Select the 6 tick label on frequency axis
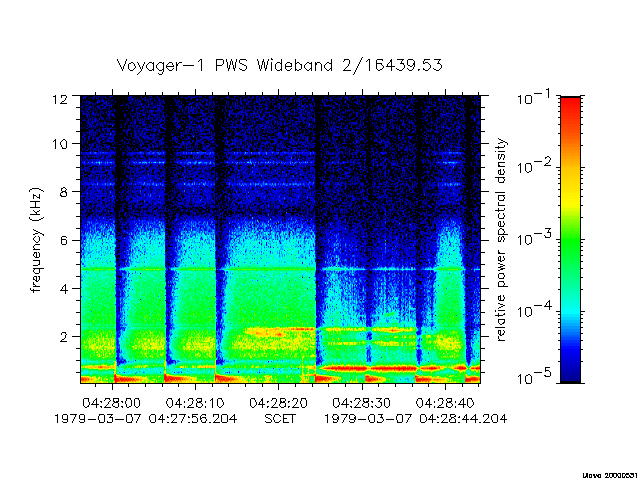Screen dimensions: 640x480 (64, 240)
